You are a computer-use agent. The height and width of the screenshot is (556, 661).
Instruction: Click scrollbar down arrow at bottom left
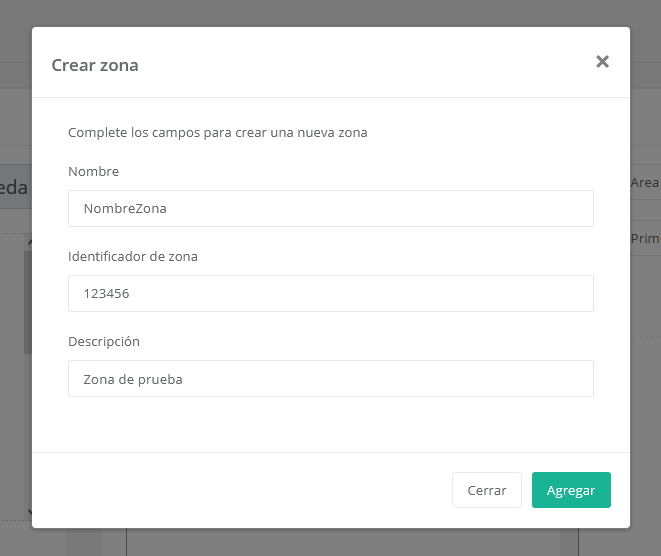click(29, 512)
